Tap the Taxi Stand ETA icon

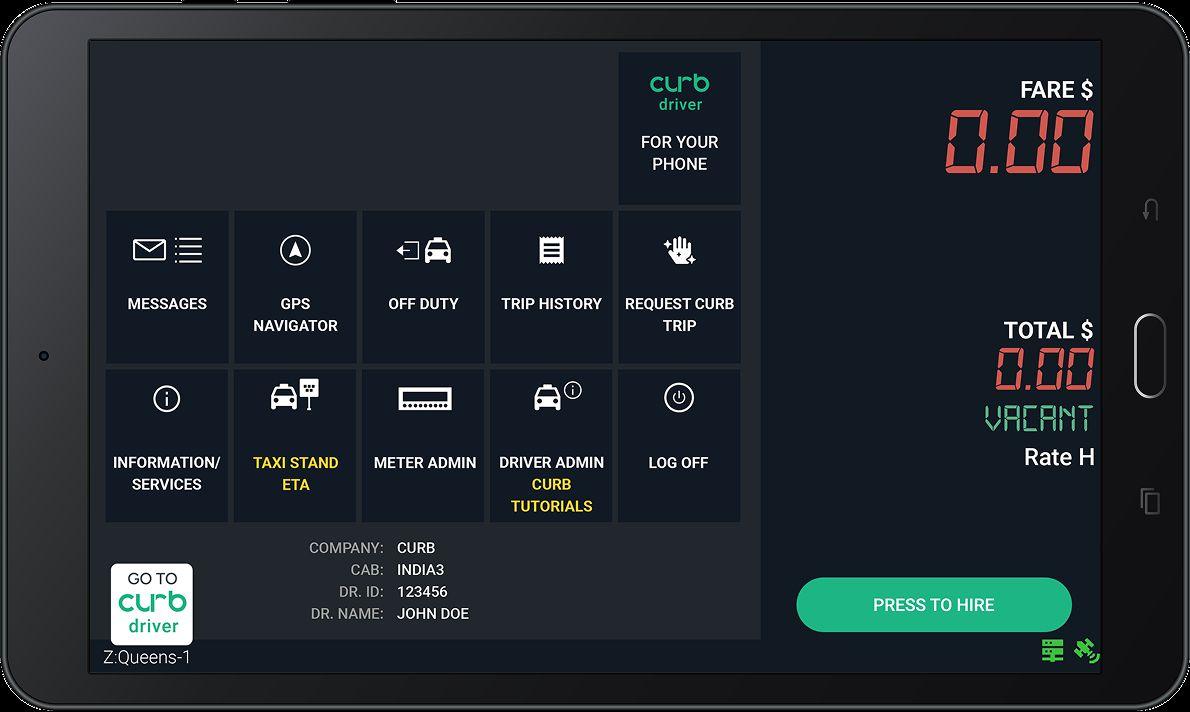coord(295,394)
